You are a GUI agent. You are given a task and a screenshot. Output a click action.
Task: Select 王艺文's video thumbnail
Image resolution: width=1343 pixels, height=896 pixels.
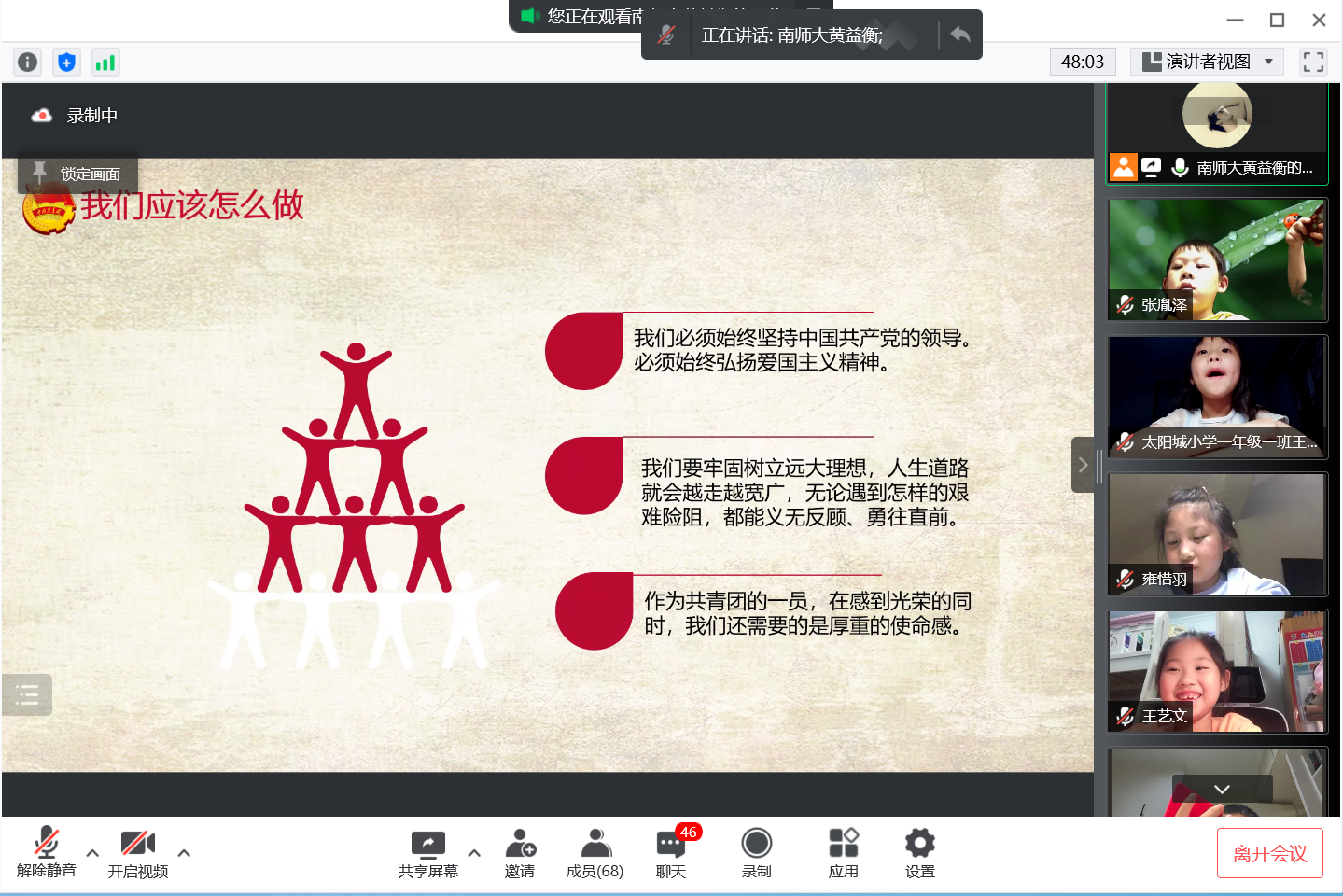[1217, 671]
